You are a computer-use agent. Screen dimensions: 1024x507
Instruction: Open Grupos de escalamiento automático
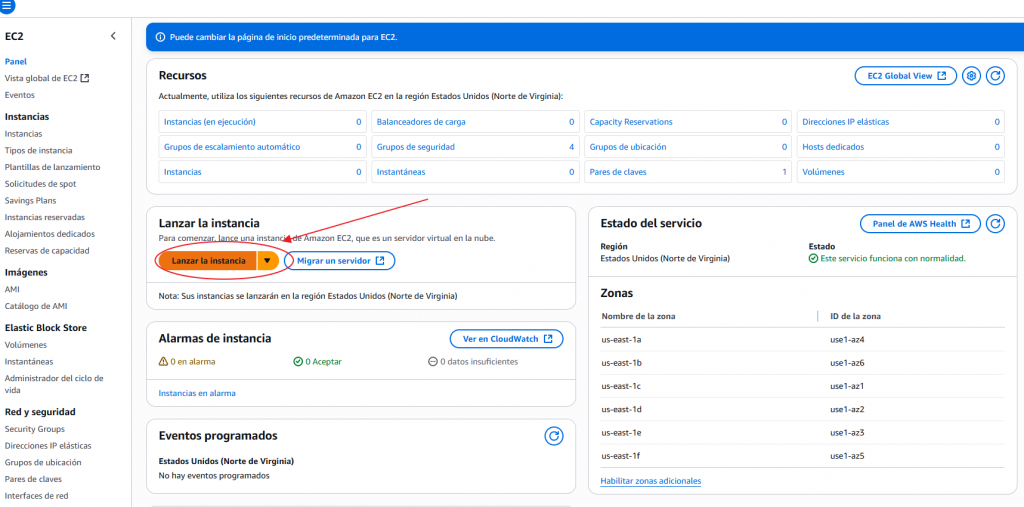[x=263, y=147]
